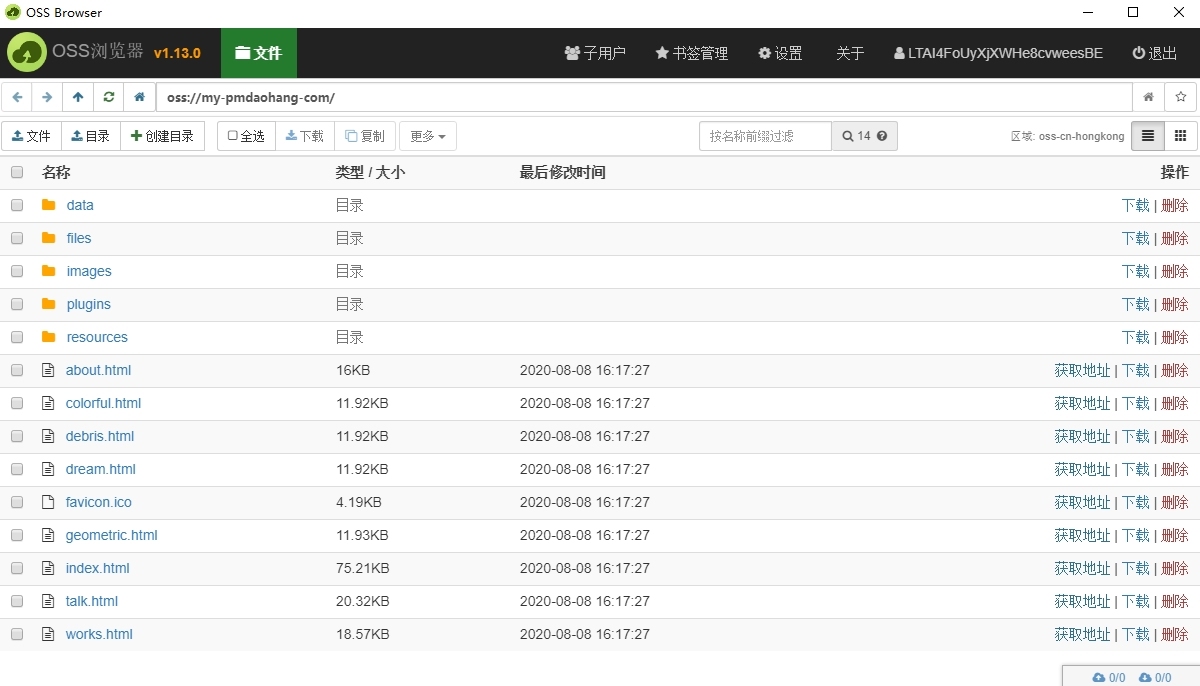Click the oss address path field
1200x686 pixels.
pos(644,97)
